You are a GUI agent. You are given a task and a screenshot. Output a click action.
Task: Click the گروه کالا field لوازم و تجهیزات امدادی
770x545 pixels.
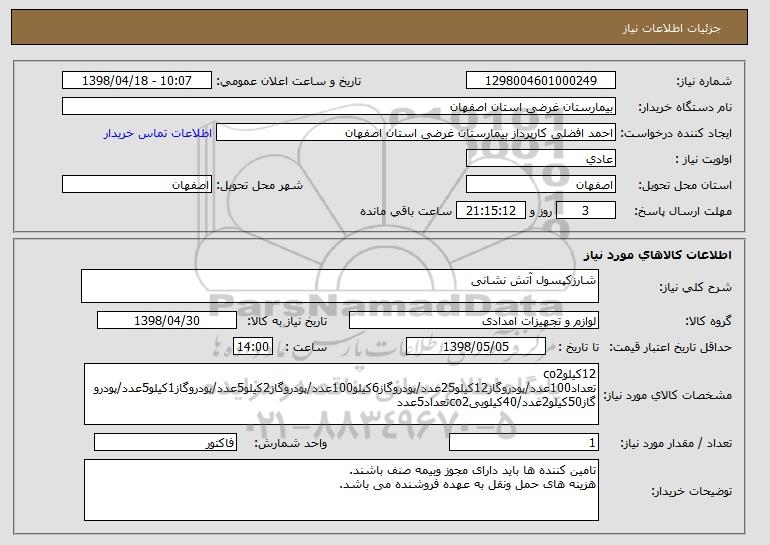[474, 321]
